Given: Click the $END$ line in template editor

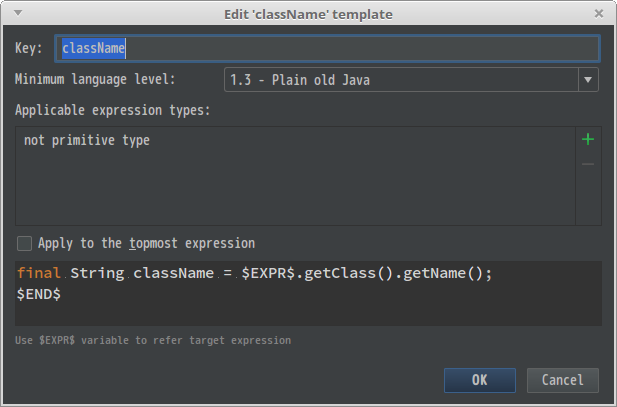Looking at the screenshot, I should coord(39,294).
